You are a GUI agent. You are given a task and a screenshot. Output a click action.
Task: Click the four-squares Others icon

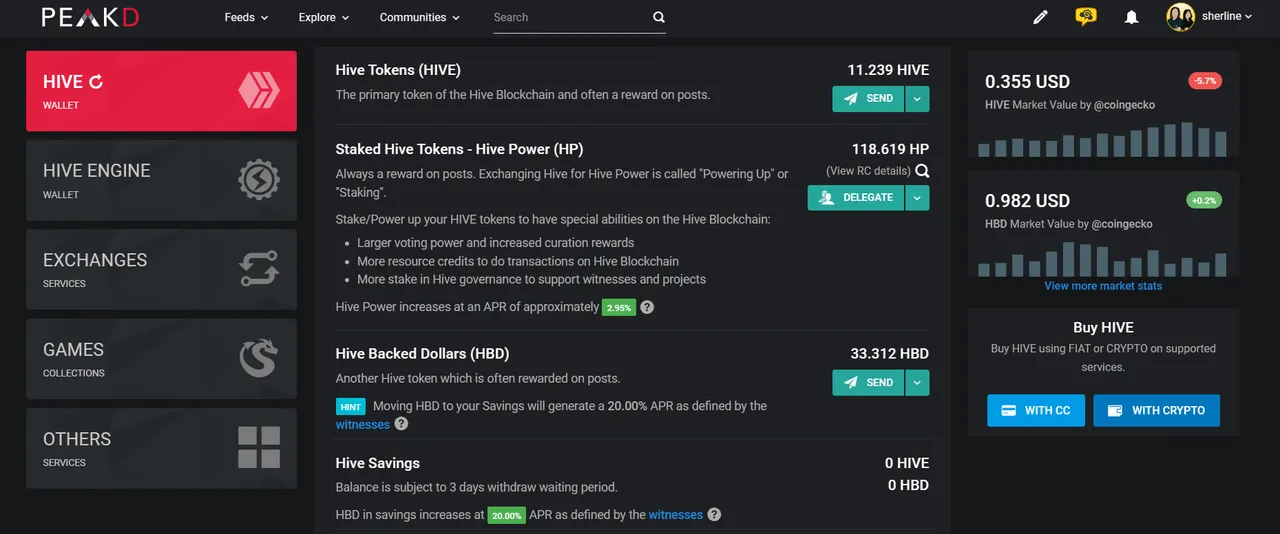[259, 448]
